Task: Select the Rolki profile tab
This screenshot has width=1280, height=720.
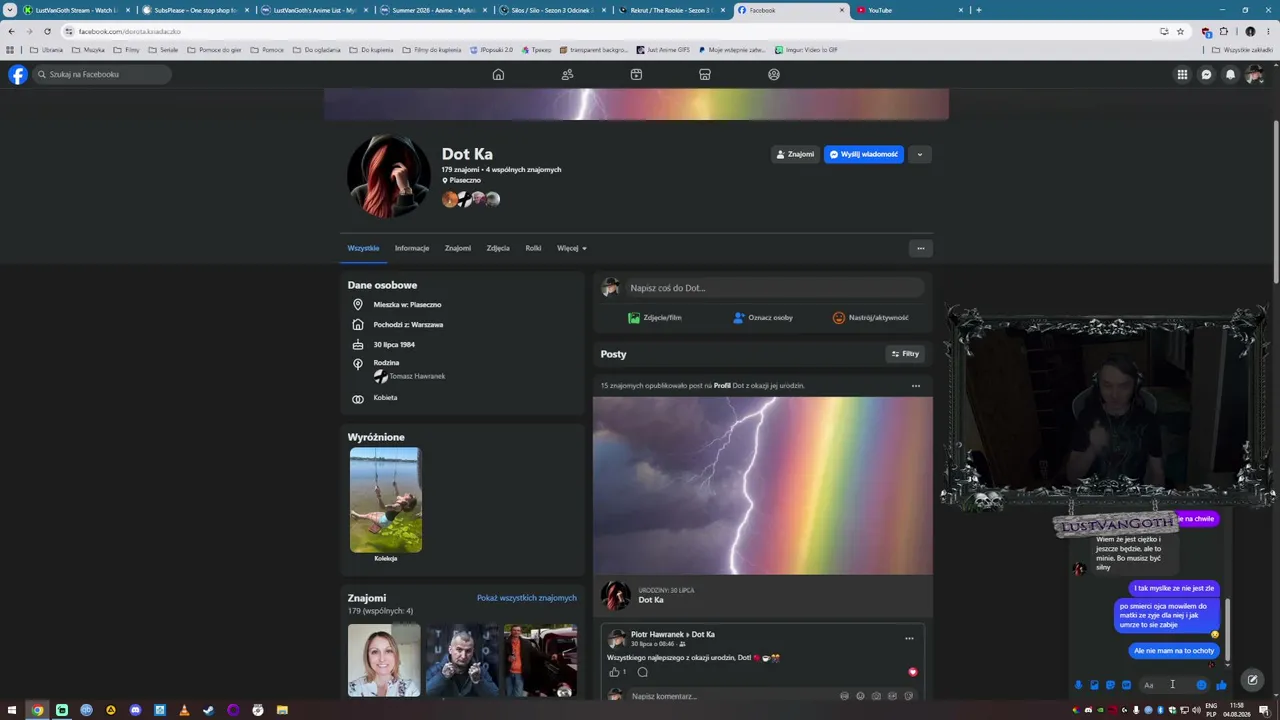Action: click(533, 248)
